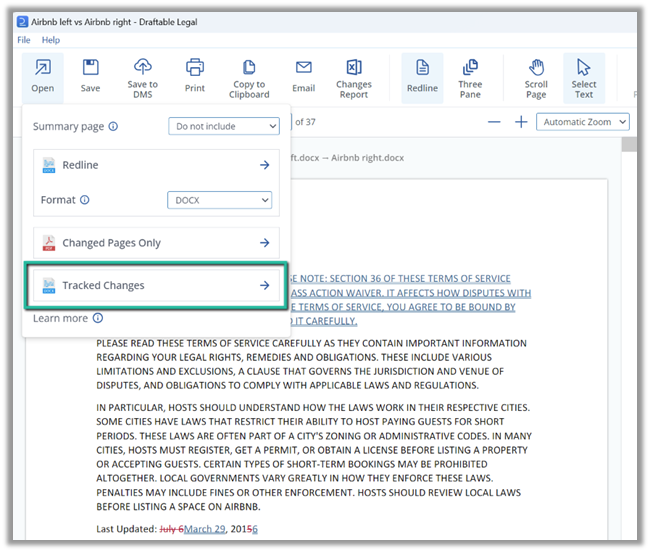Choose Changed Pages Only export

click(156, 243)
